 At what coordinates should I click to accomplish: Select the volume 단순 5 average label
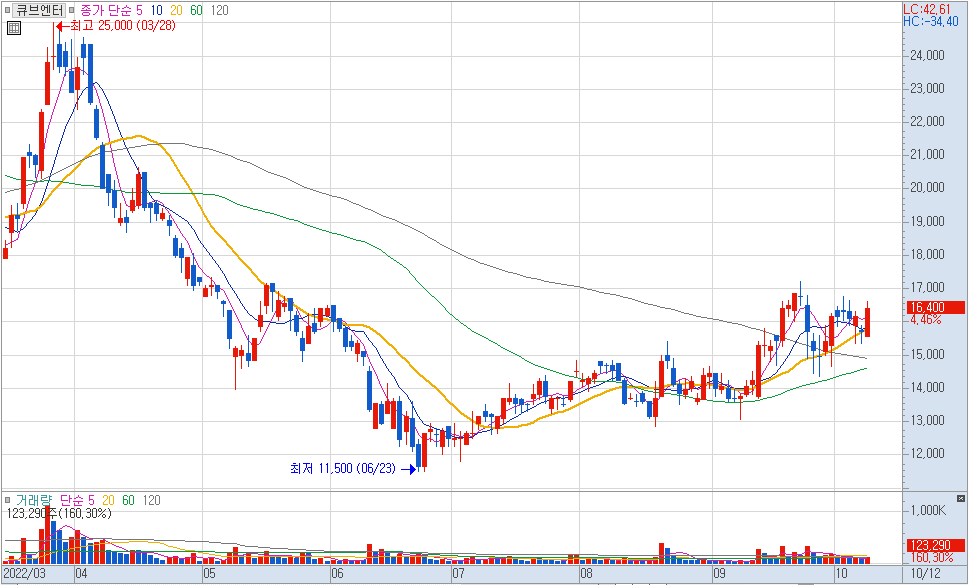tap(77, 500)
